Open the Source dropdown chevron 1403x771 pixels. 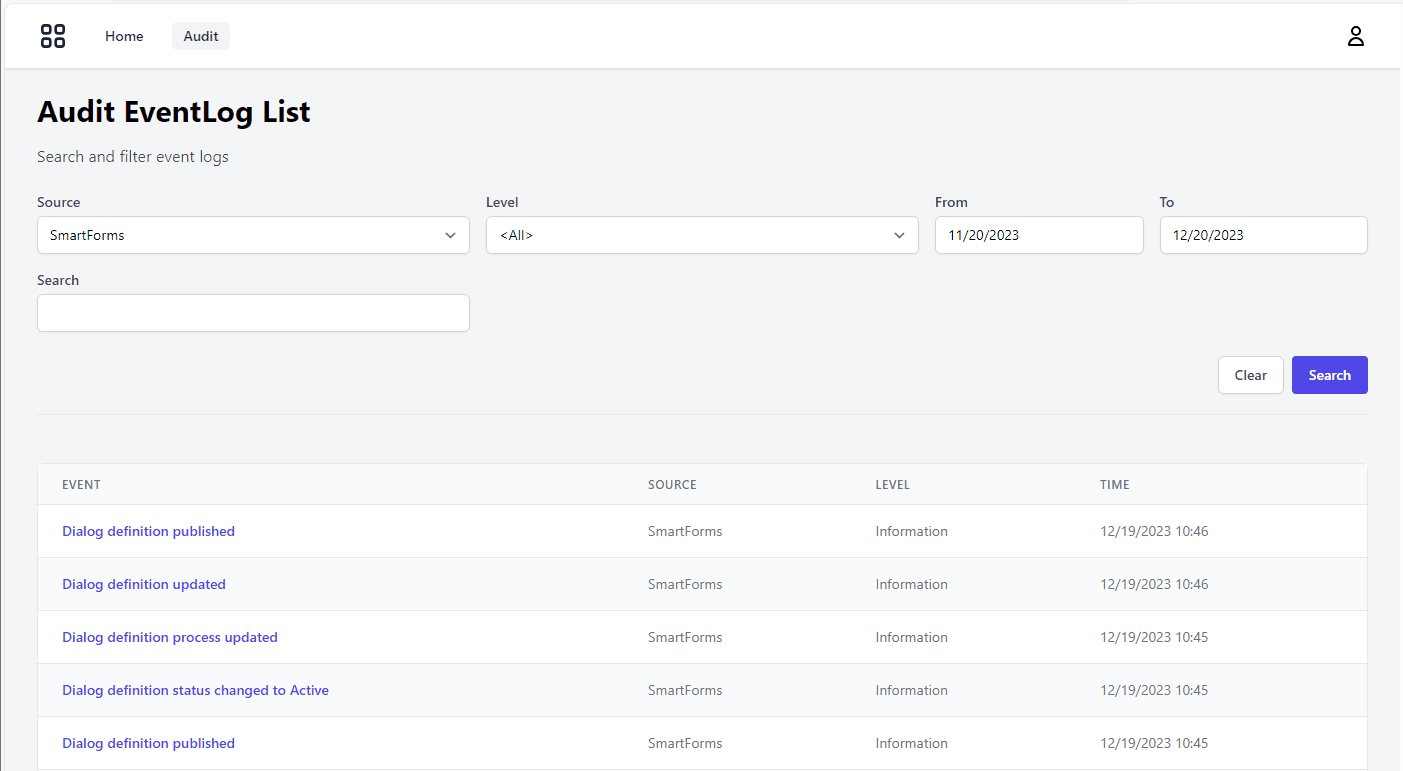450,235
